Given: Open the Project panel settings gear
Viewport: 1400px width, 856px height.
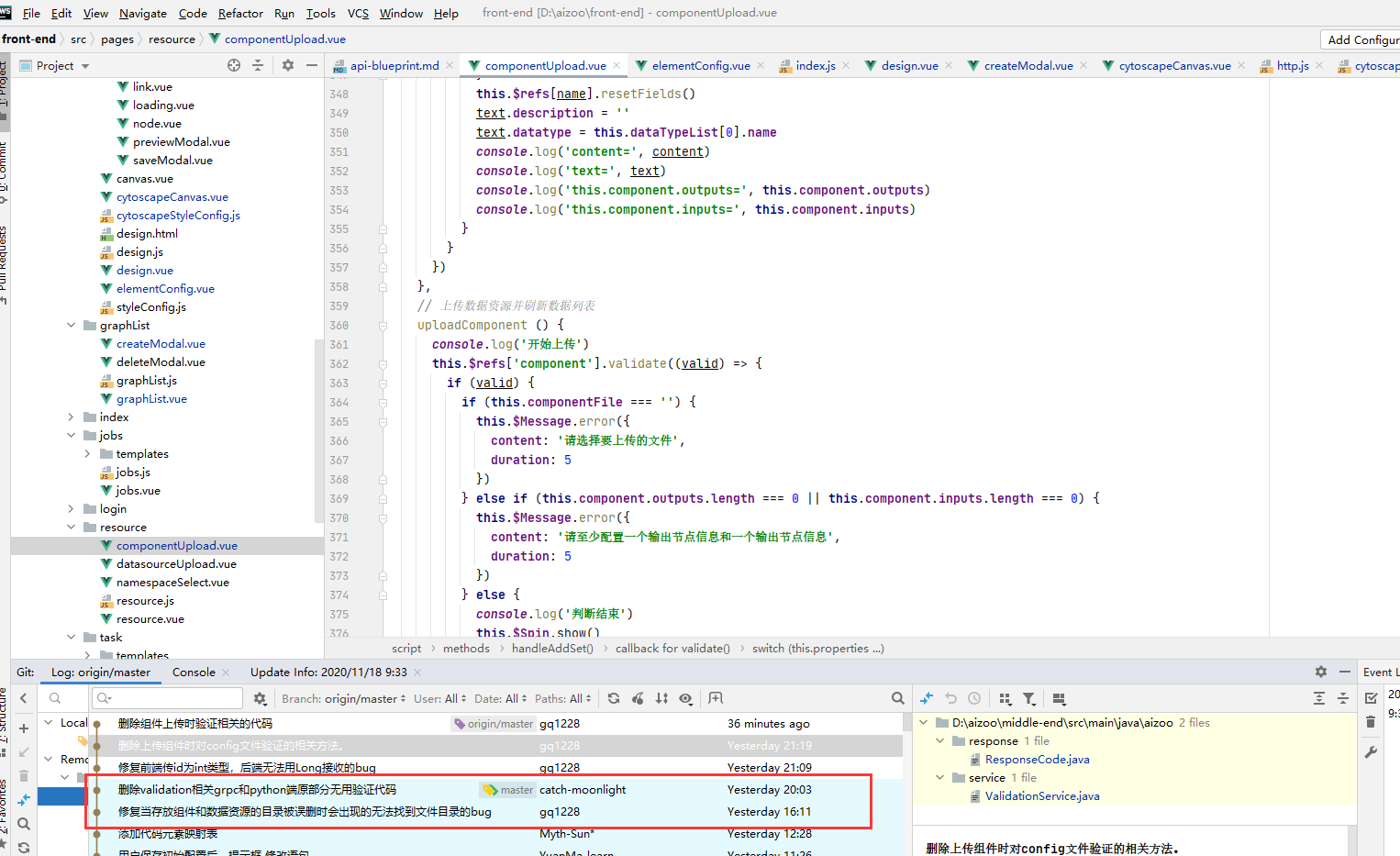Looking at the screenshot, I should click(x=288, y=65).
